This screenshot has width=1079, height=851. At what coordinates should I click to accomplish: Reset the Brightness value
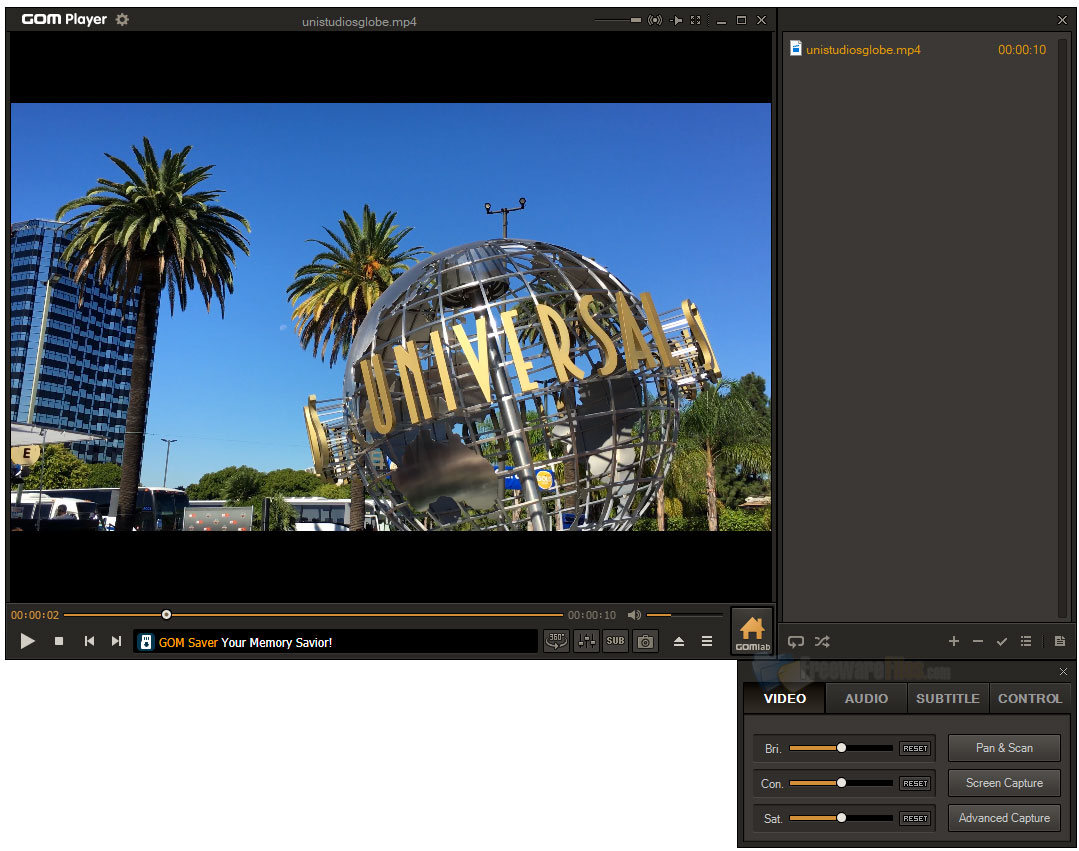tap(915, 748)
